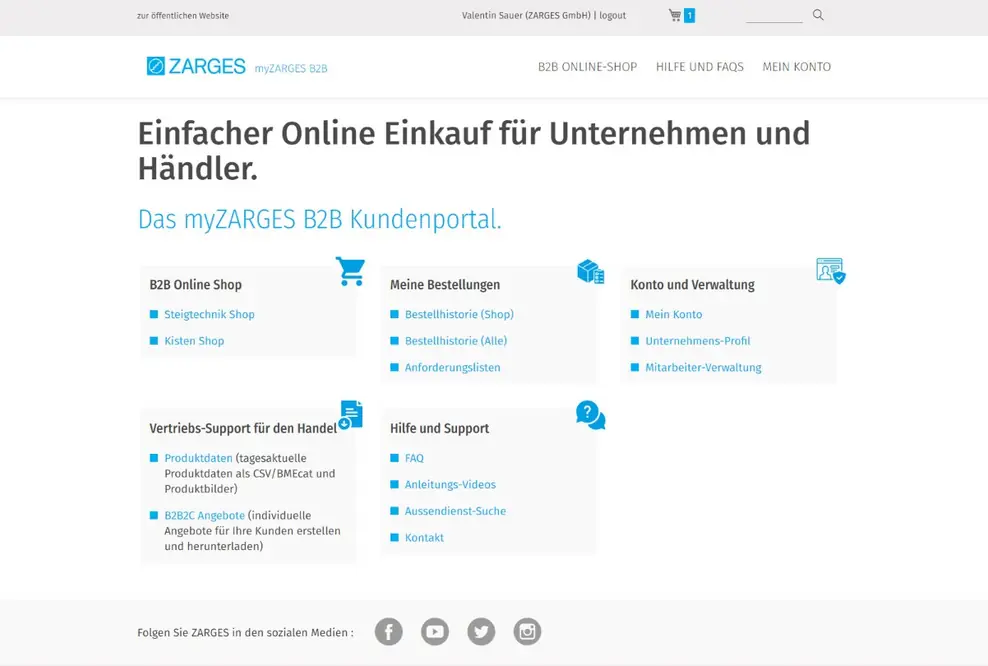
Task: Open the B2B ONLINE-SHOP menu
Action: point(587,67)
